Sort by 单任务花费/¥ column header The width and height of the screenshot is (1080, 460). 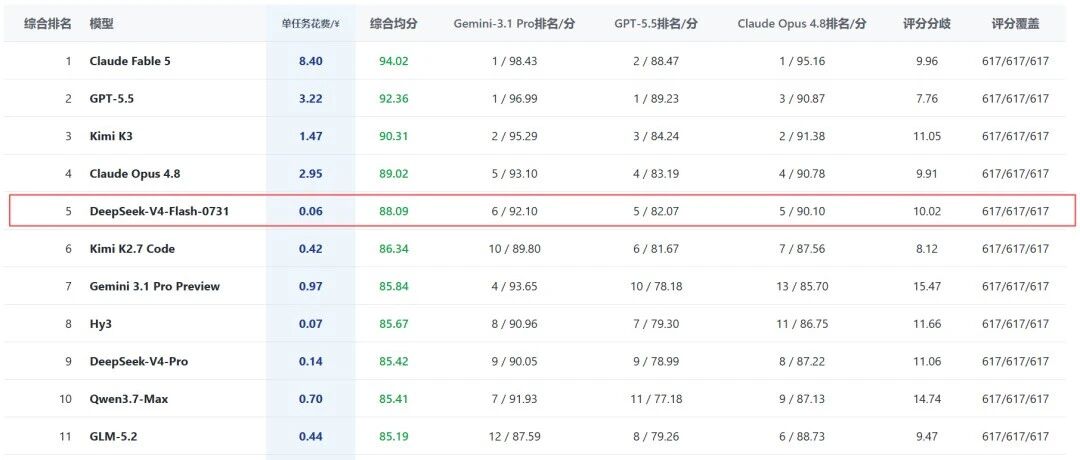click(x=311, y=23)
